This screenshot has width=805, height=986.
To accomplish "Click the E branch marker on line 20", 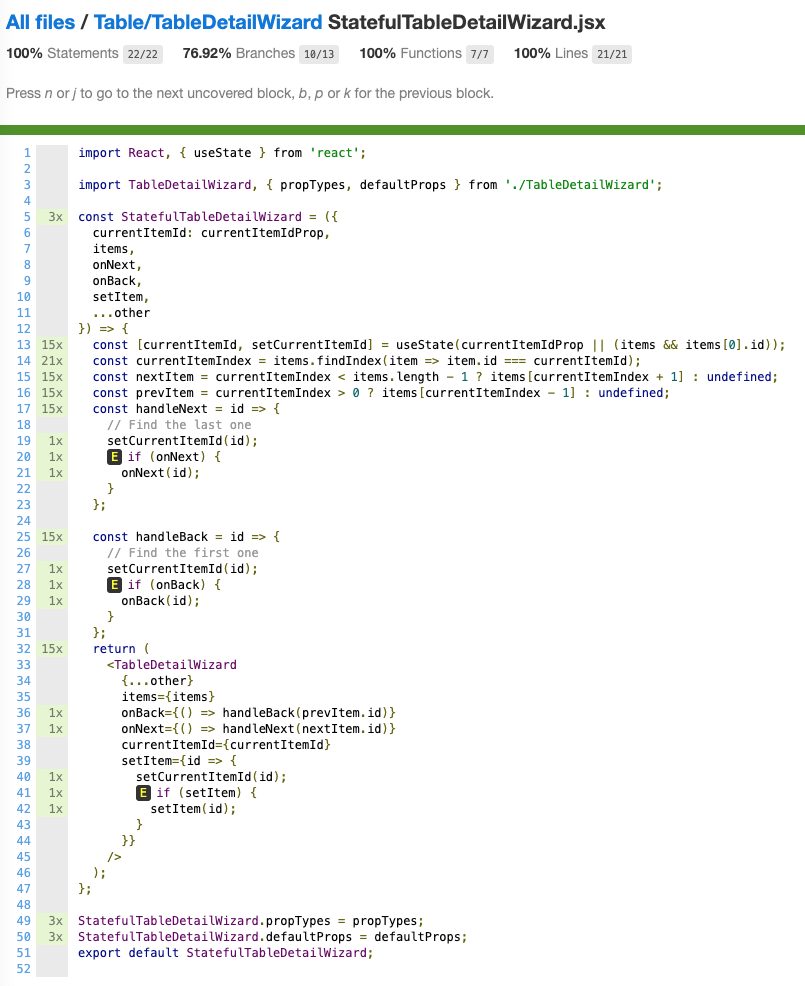I will [113, 456].
